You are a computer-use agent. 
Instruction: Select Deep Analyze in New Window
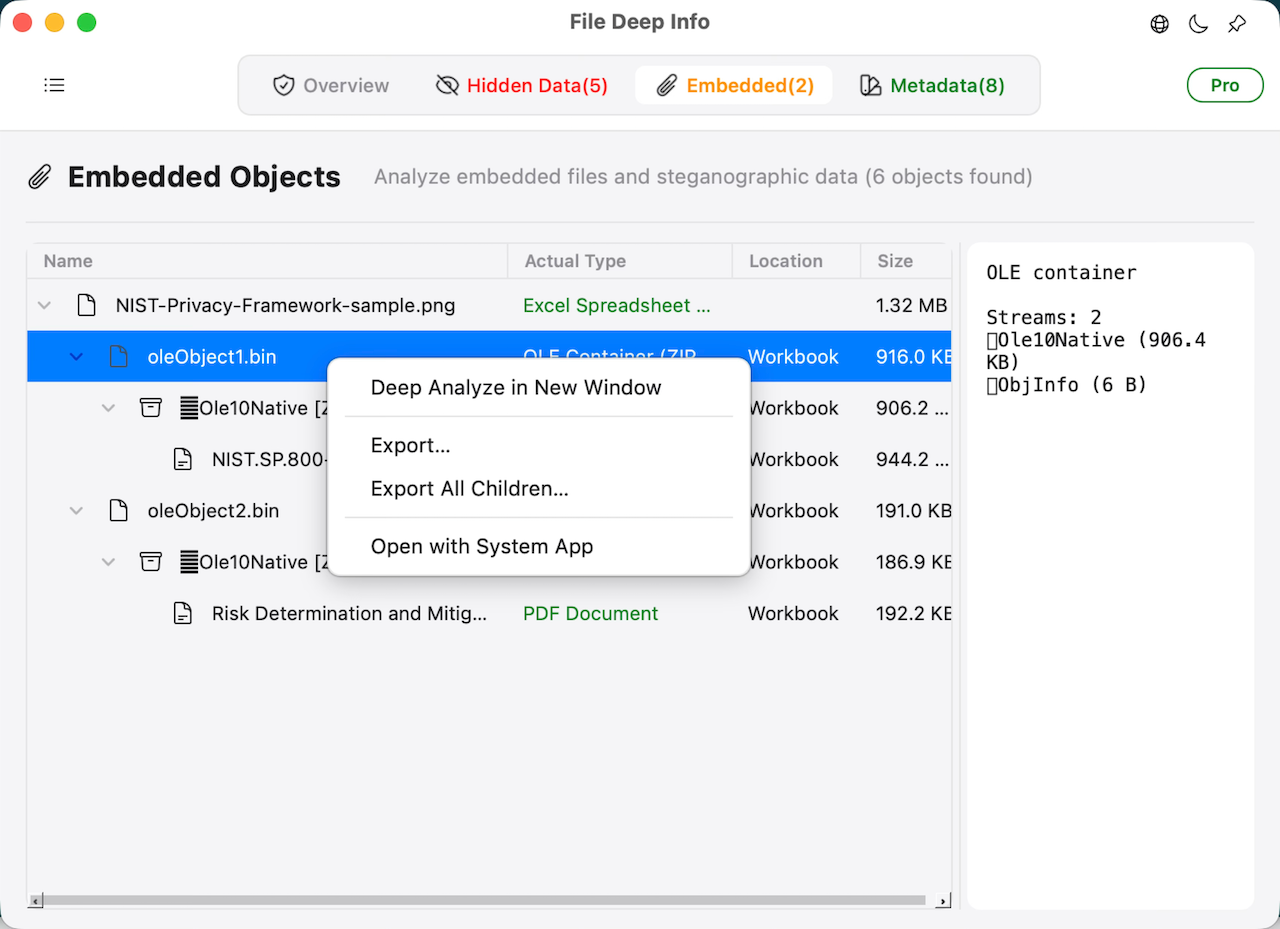tap(515, 387)
